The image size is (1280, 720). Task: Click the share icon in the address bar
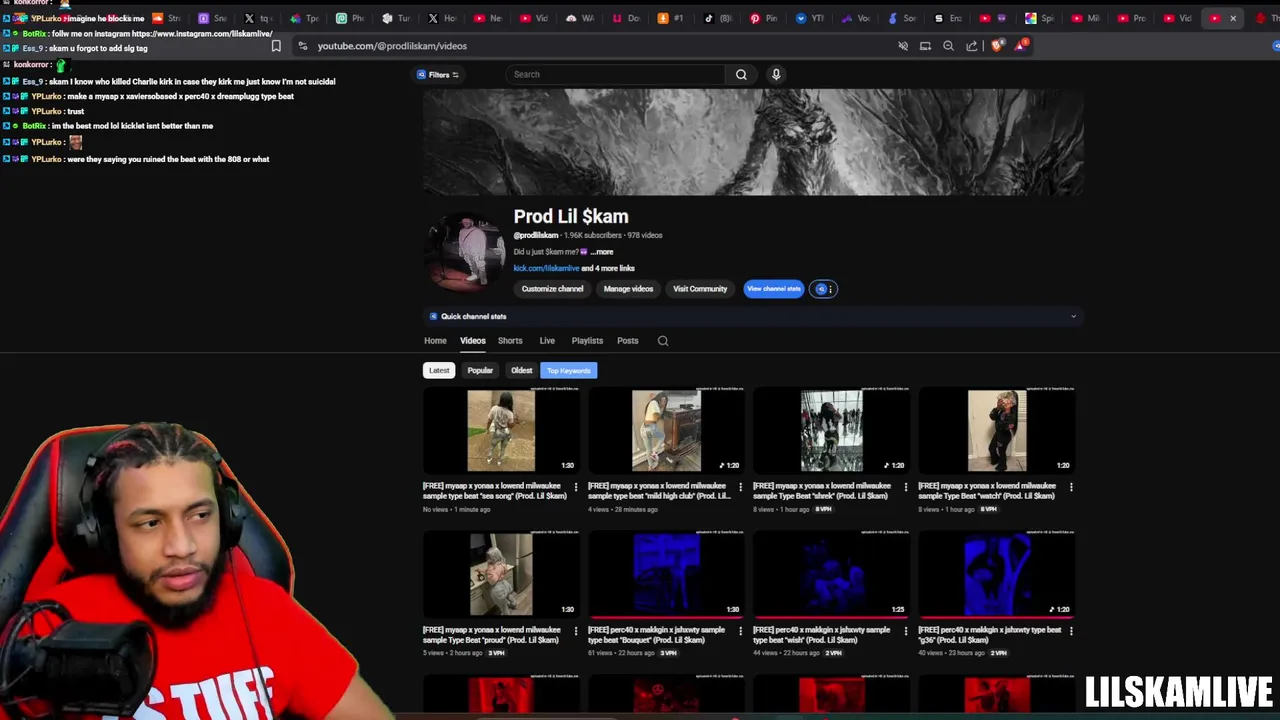[972, 46]
